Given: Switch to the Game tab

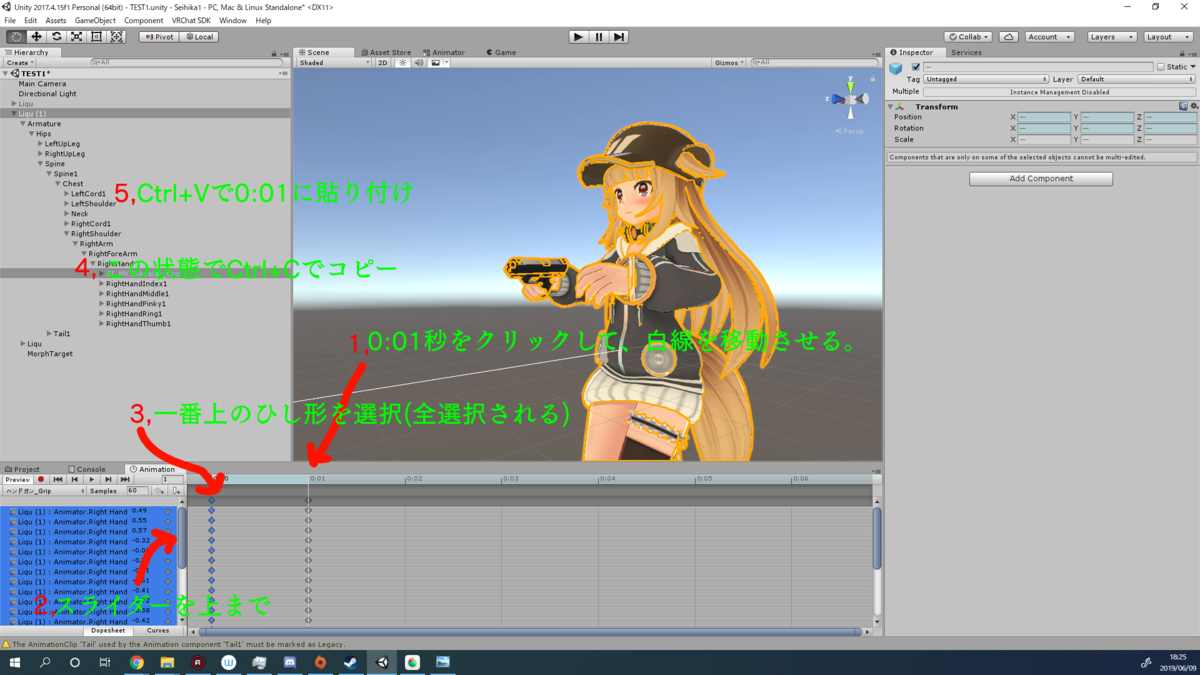Looking at the screenshot, I should click(x=500, y=52).
